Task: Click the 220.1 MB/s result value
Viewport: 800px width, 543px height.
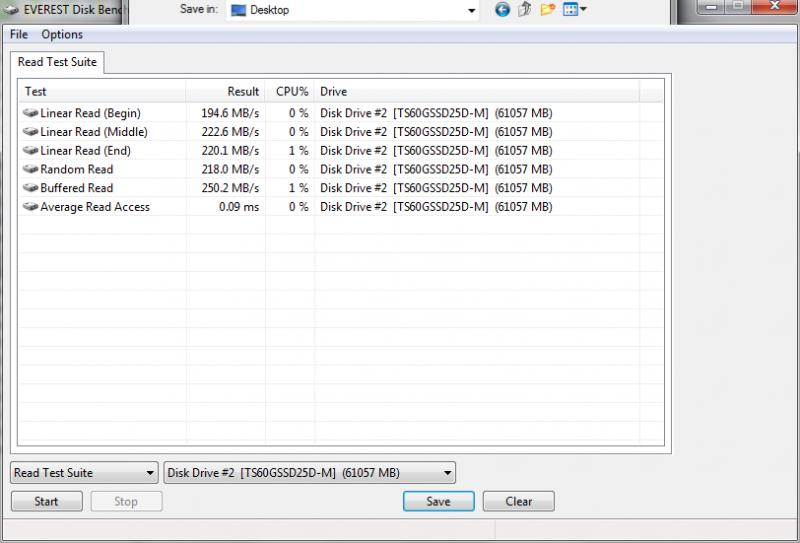Action: coord(230,151)
